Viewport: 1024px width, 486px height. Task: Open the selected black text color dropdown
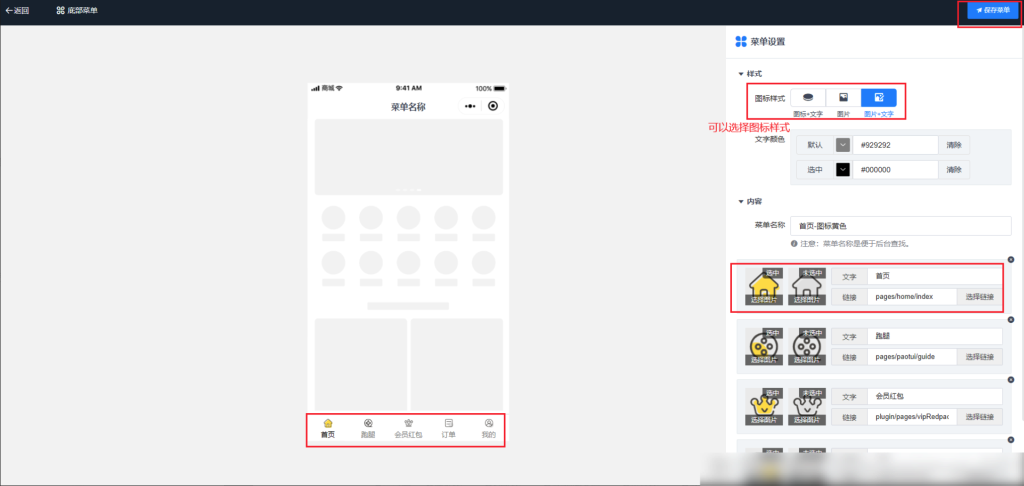coord(843,170)
